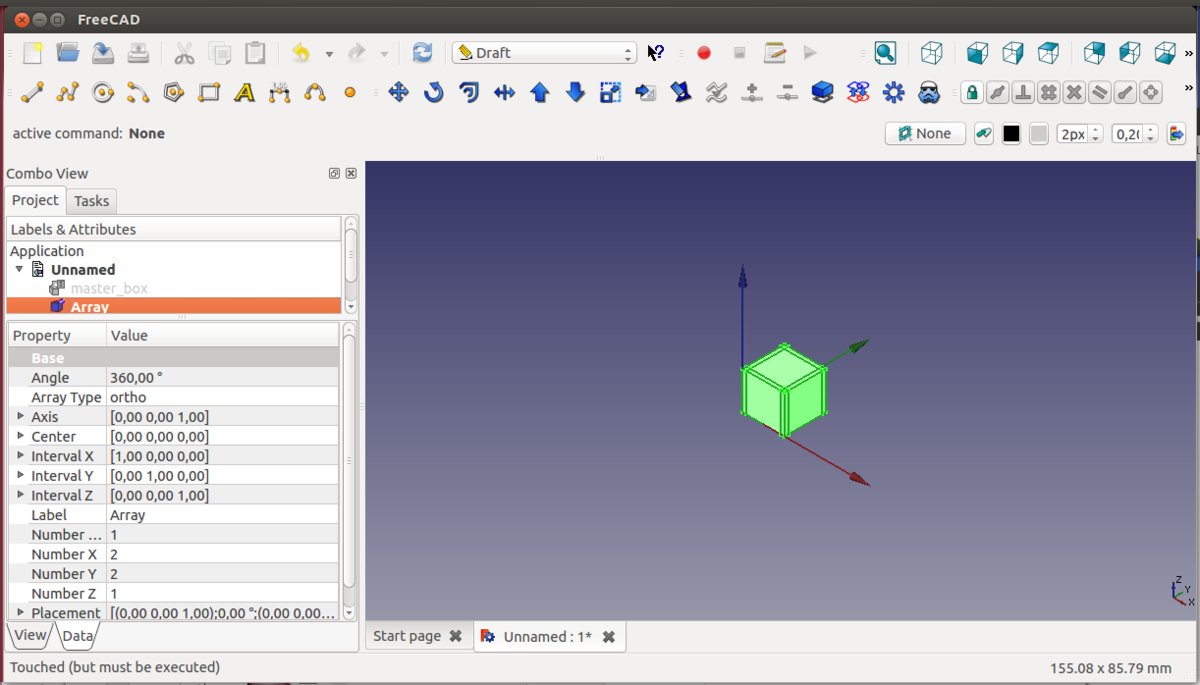Activate the Draft Move tool
This screenshot has height=685, width=1200.
click(x=398, y=93)
